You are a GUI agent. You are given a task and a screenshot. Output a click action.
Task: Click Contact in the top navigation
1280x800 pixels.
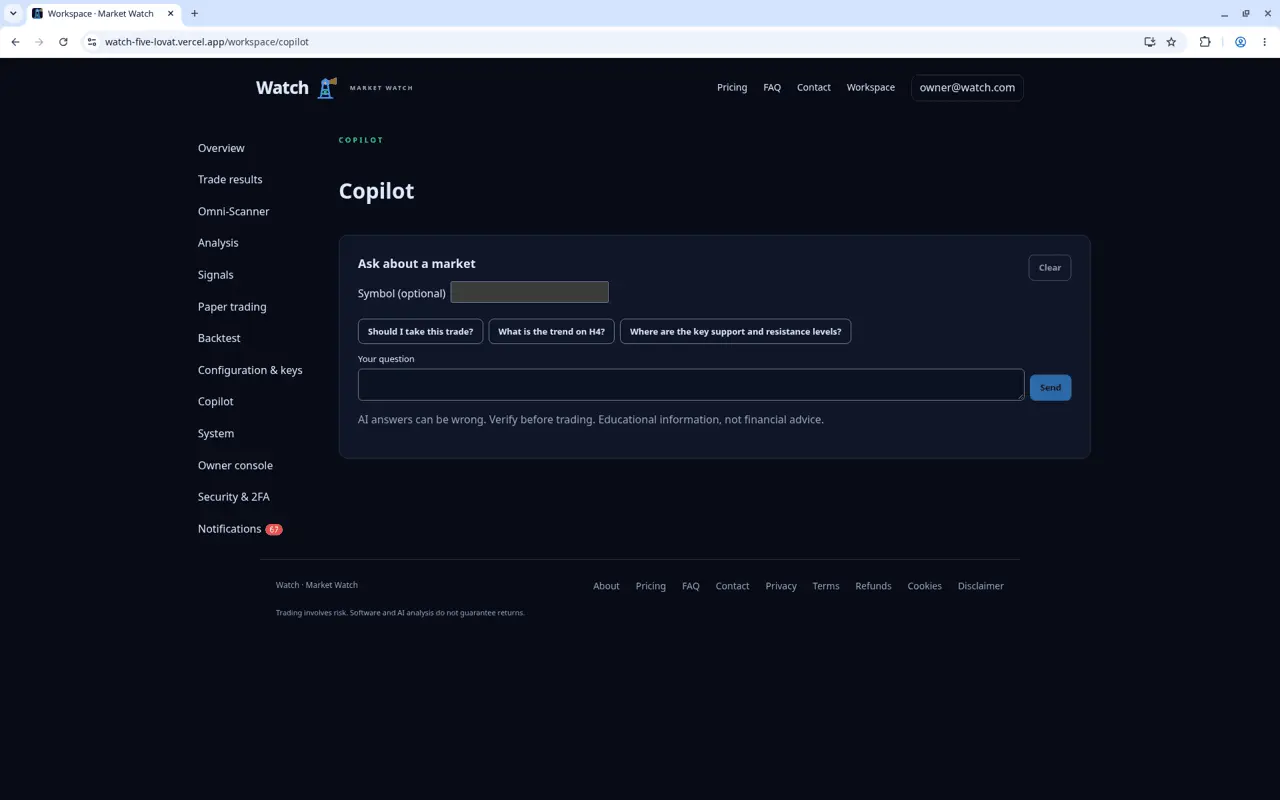tap(814, 87)
